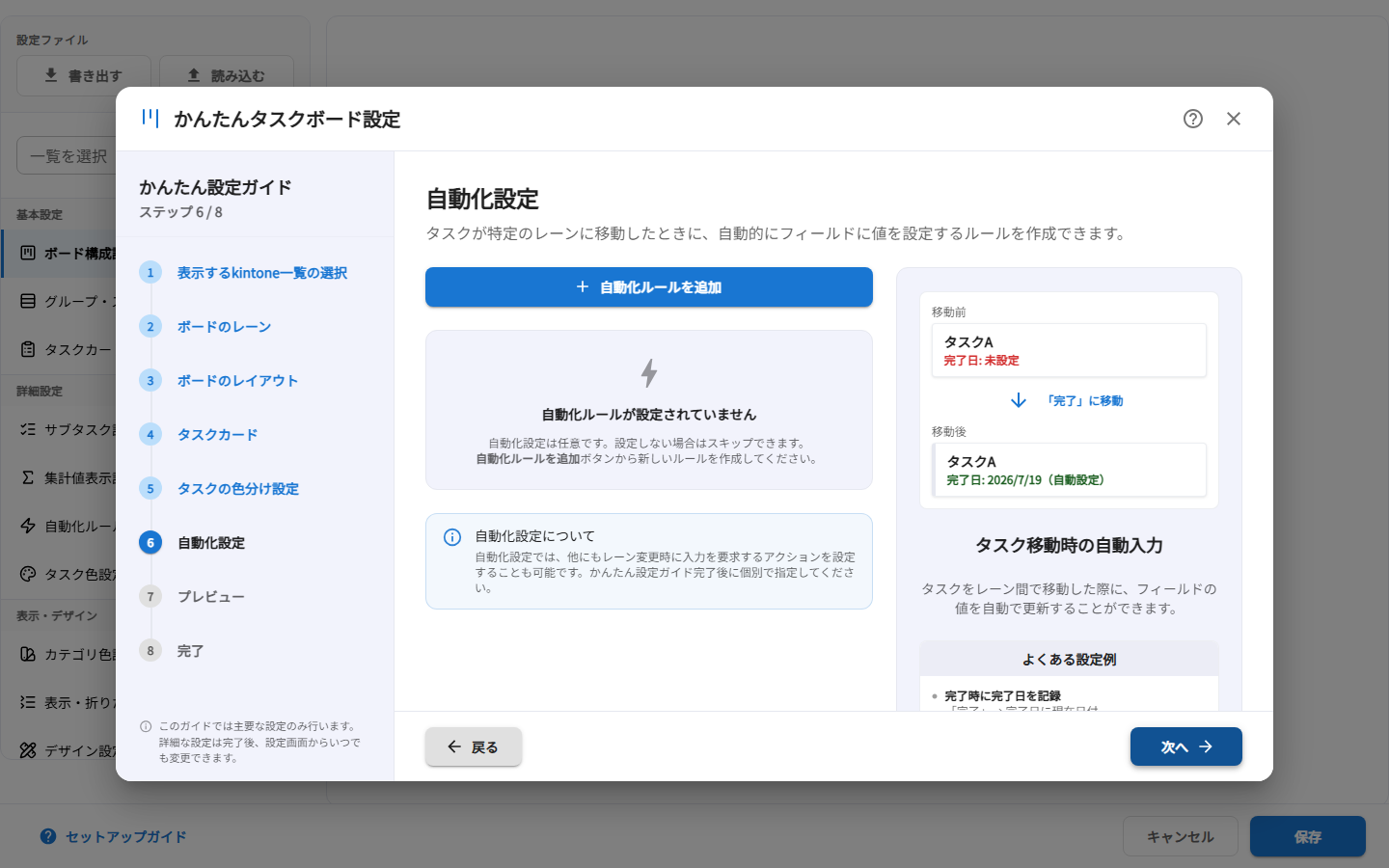
Task: Click the グループ sidebar list icon in background
Action: click(28, 301)
